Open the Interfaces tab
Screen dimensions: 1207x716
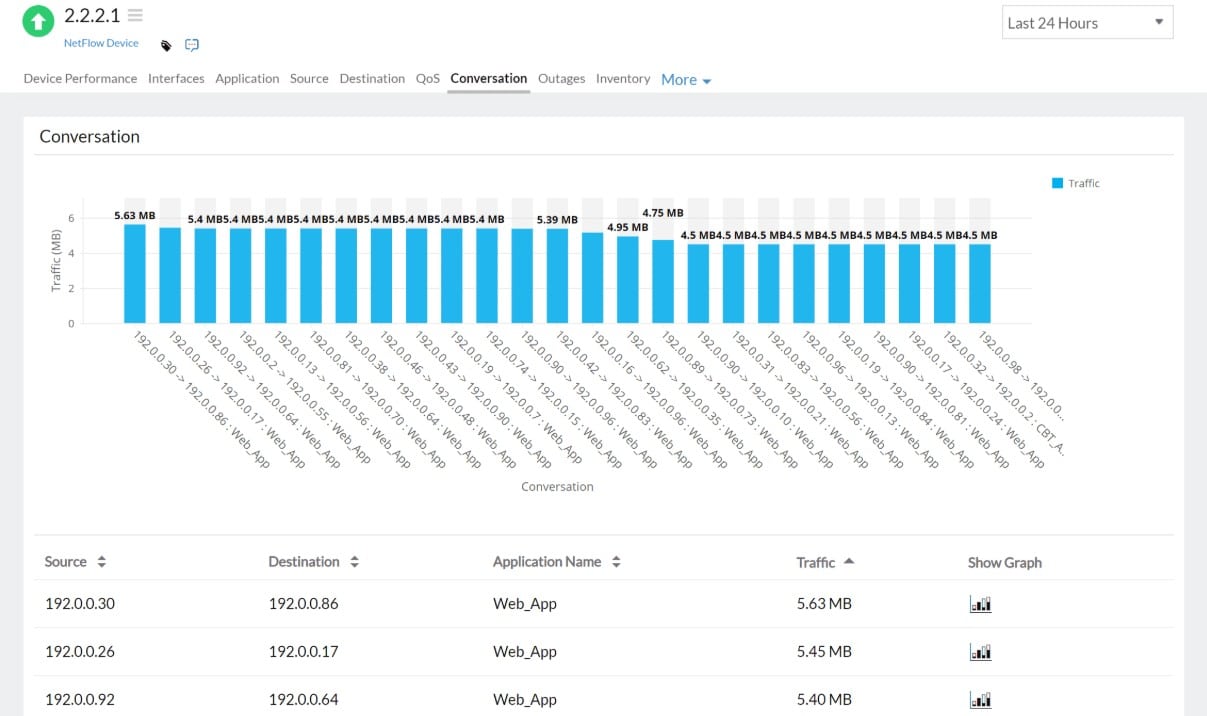pos(176,78)
